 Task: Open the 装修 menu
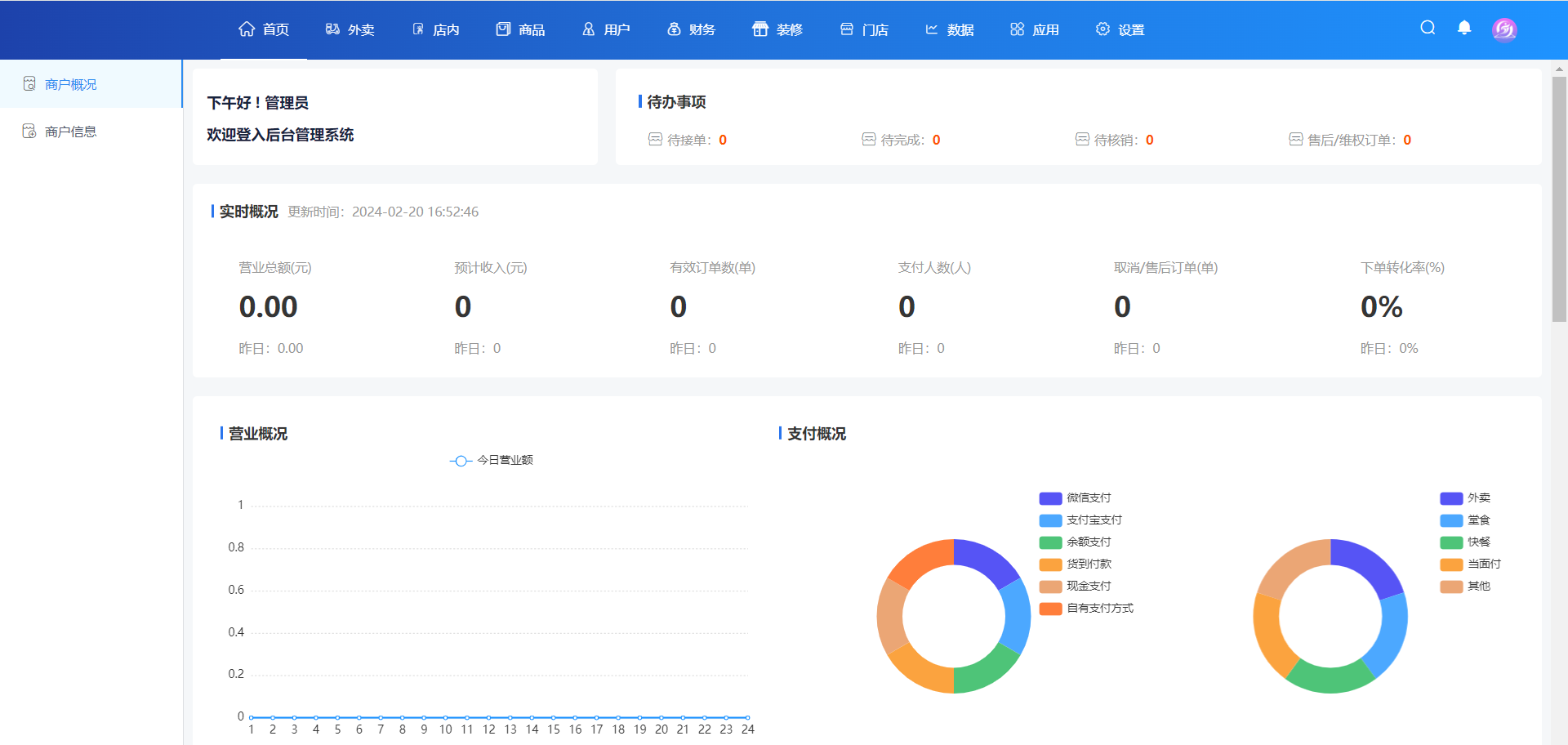(x=777, y=29)
